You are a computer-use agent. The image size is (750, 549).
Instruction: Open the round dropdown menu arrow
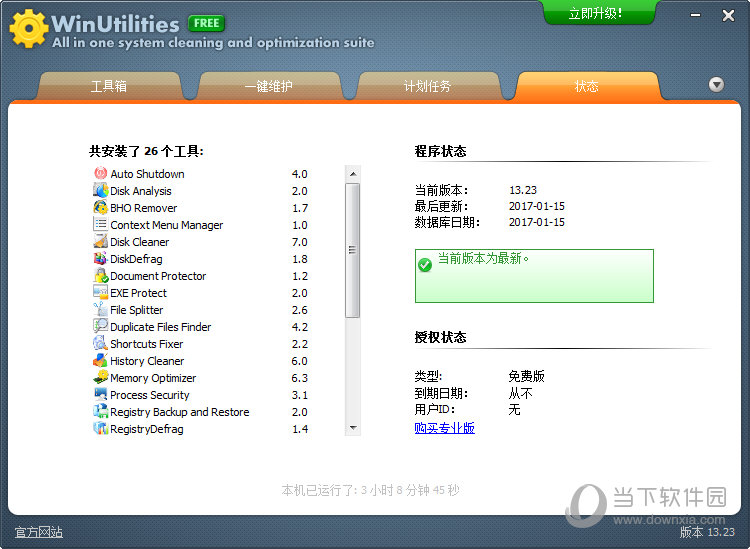[x=716, y=85]
